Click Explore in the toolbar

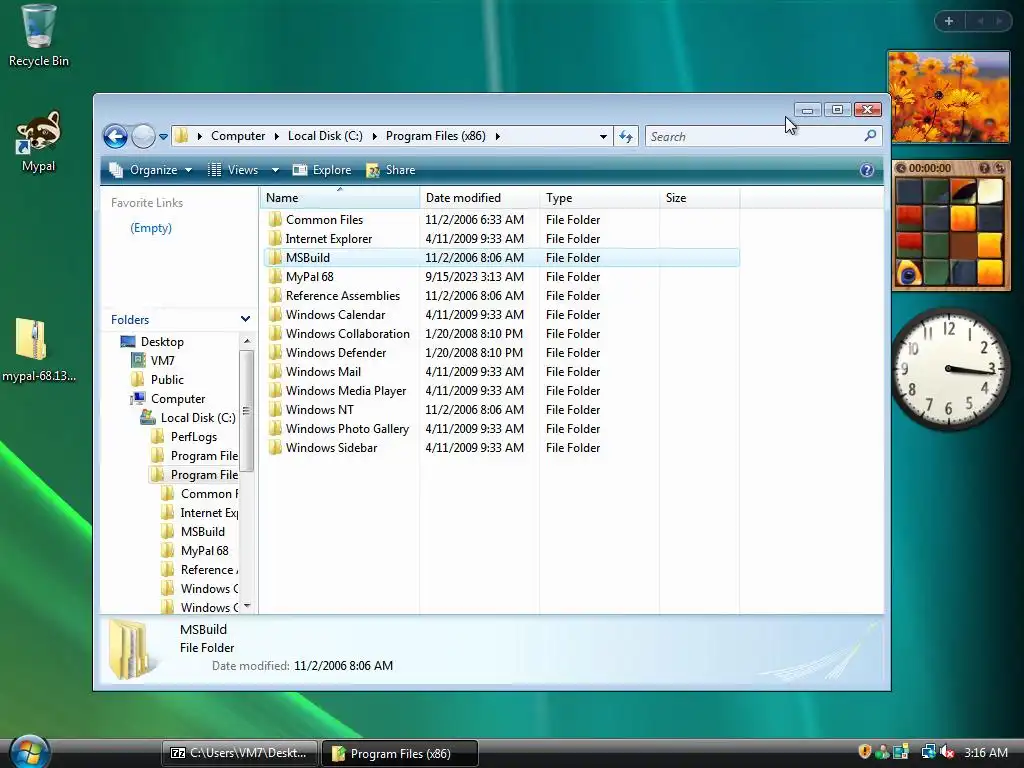click(322, 170)
